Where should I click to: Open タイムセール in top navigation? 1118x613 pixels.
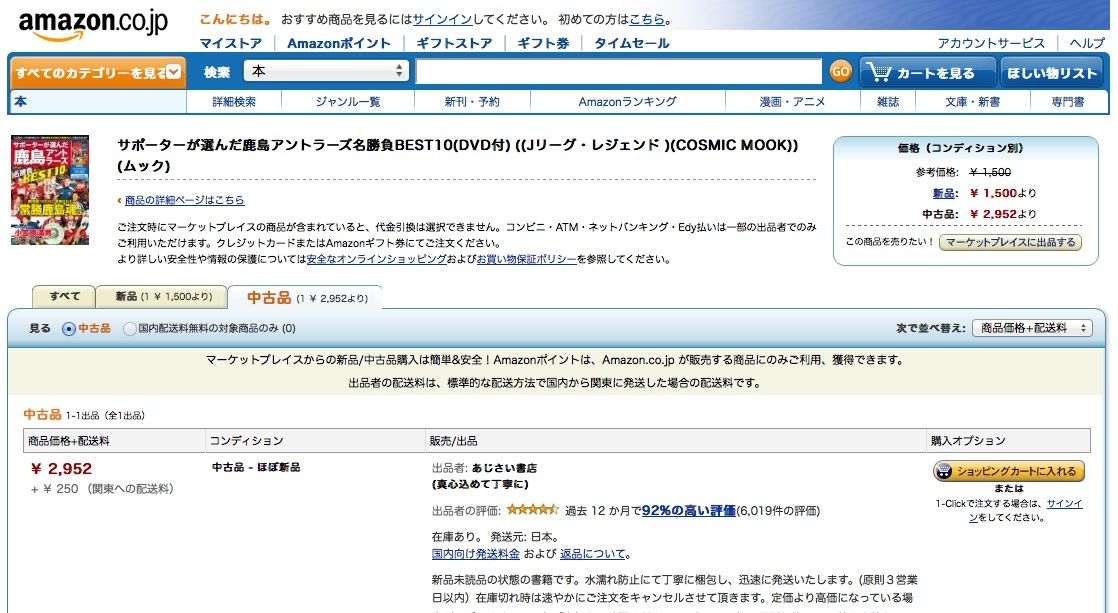click(x=632, y=43)
